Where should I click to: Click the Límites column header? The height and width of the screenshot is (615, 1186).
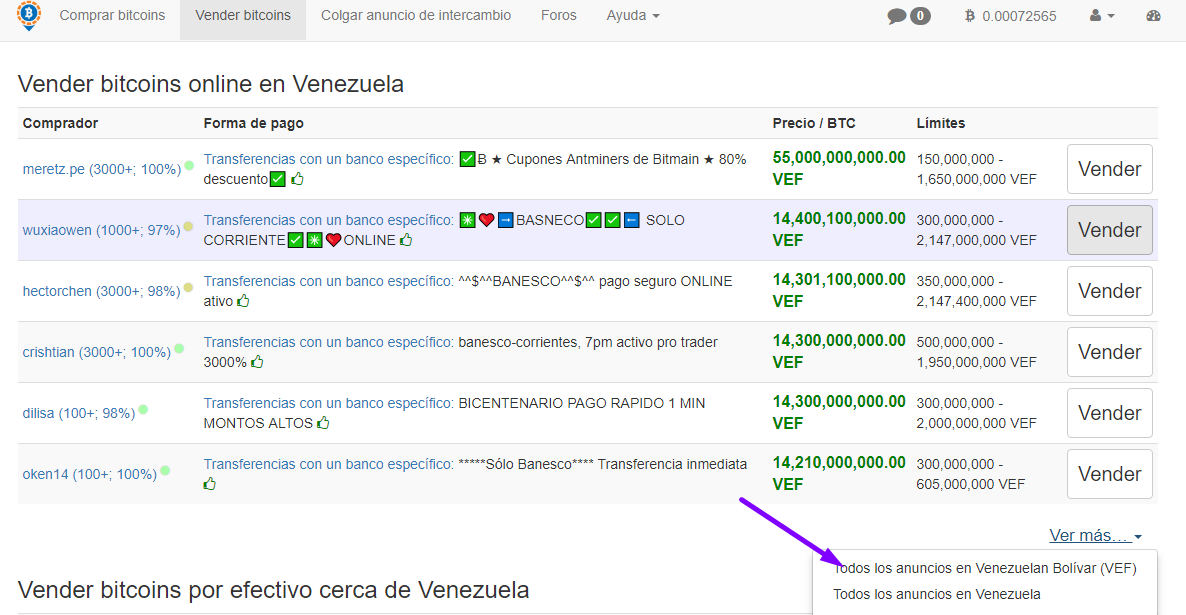[941, 123]
